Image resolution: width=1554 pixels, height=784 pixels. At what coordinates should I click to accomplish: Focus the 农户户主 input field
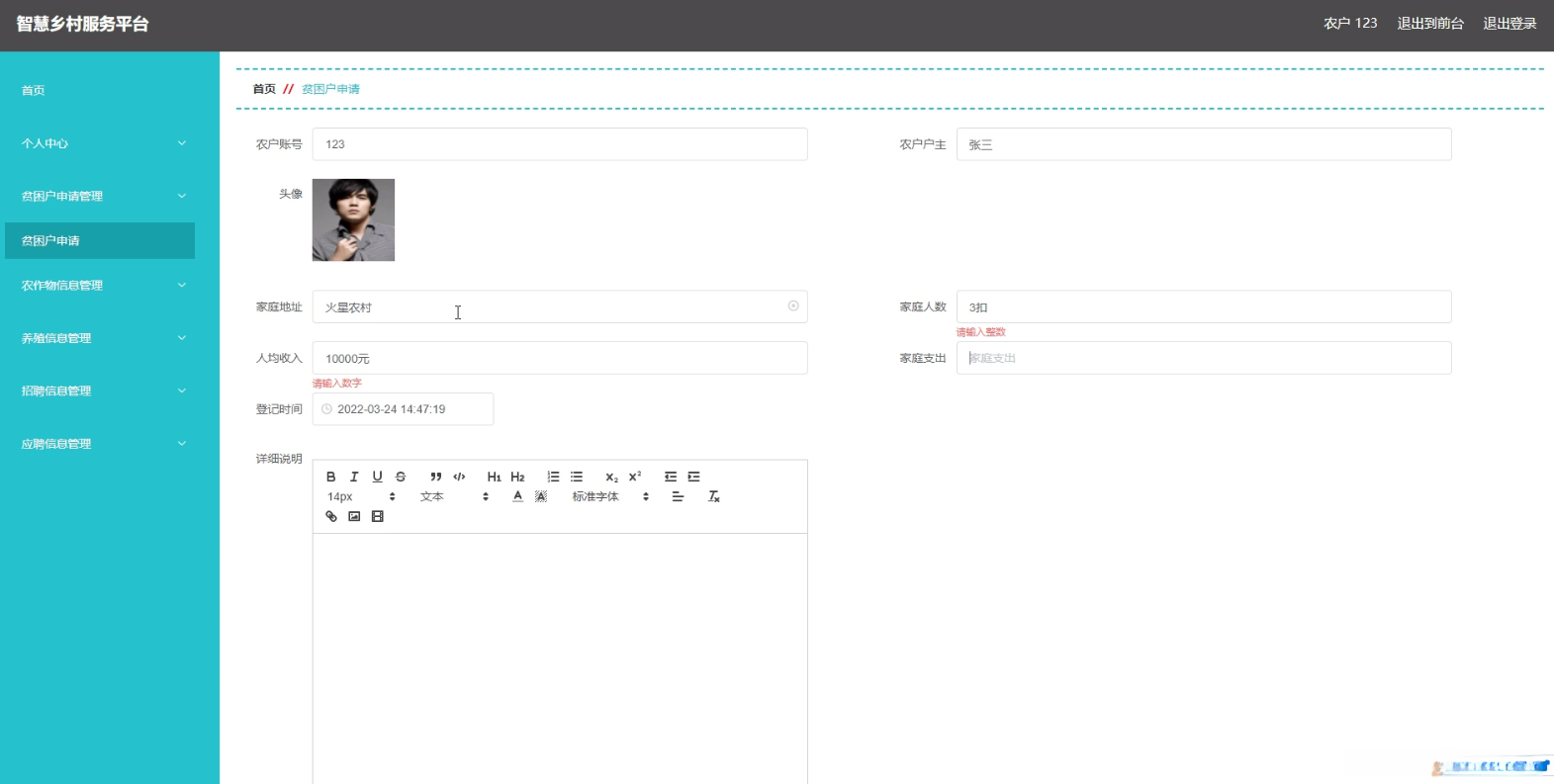[1204, 144]
